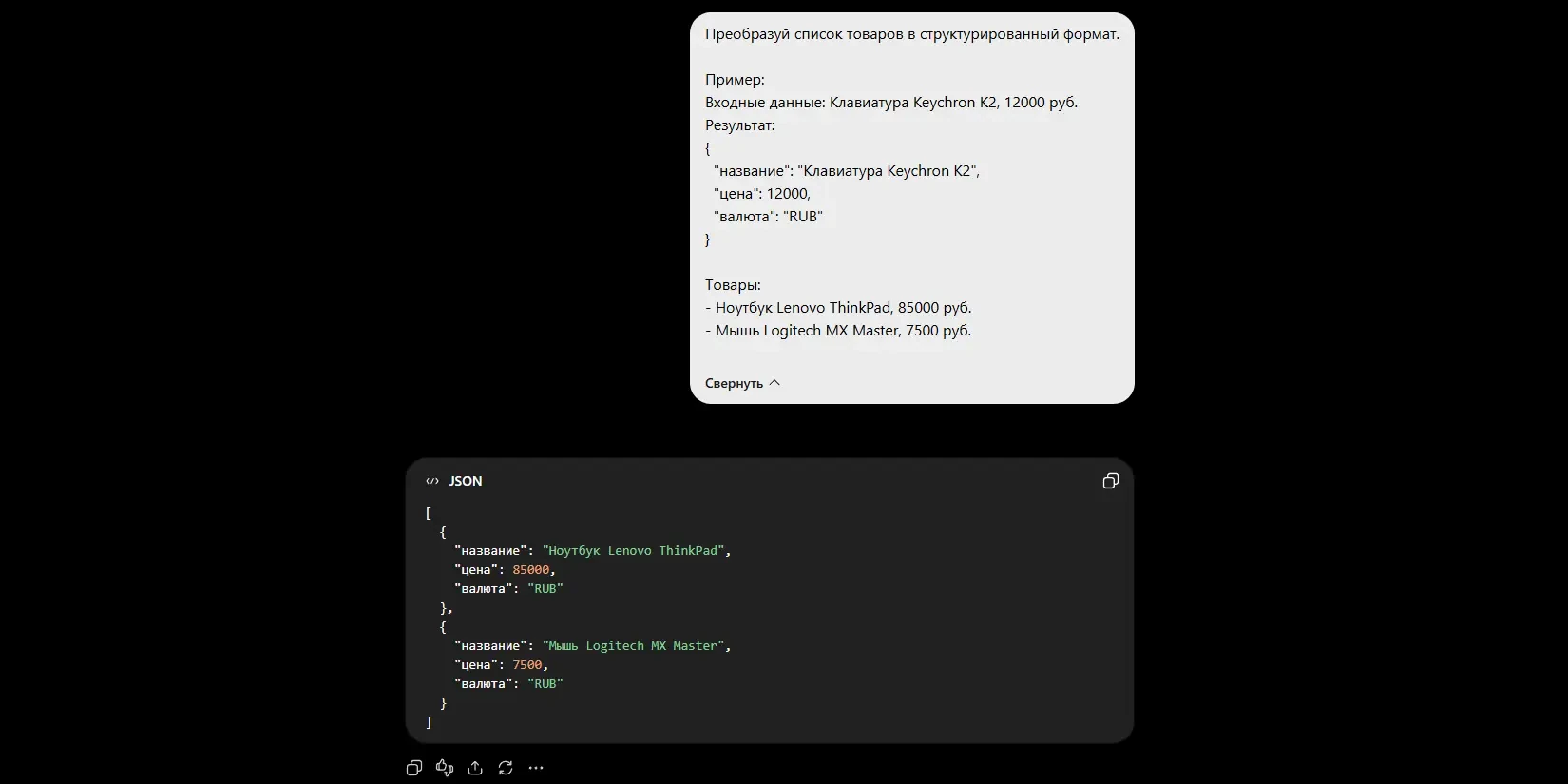Viewport: 1568px width, 784px height.
Task: Click the code line "название": "Ноутбук Lenovo ThinkPad"
Action: [x=593, y=551]
